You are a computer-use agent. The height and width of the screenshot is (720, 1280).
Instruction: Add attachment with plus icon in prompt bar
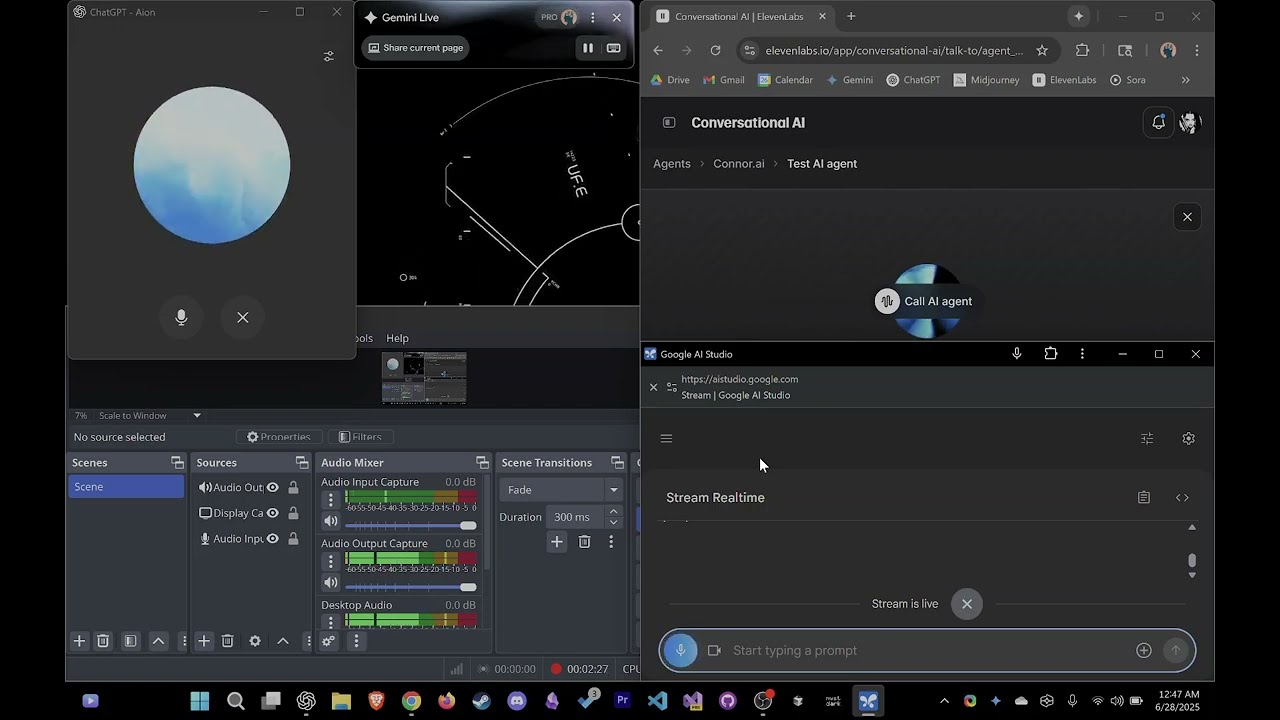(x=1144, y=650)
